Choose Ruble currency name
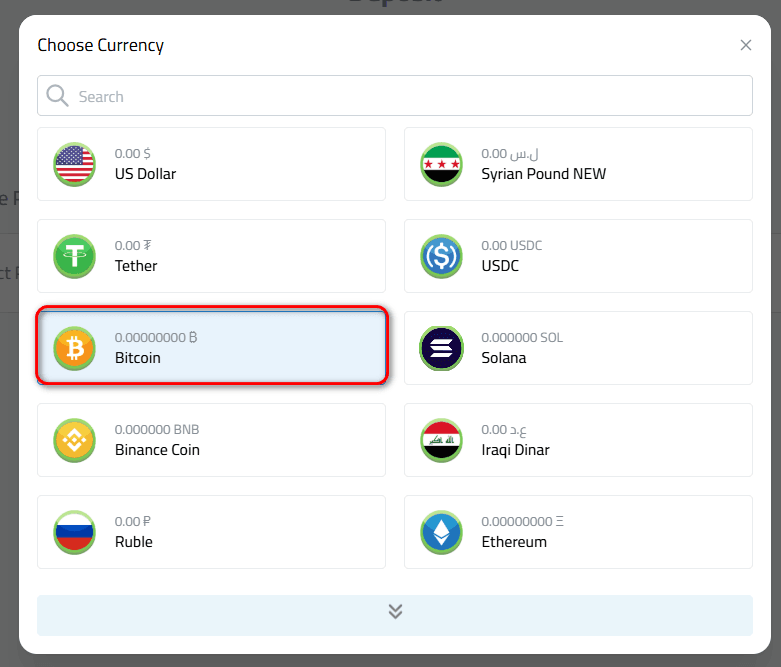This screenshot has width=781, height=667. click(133, 541)
